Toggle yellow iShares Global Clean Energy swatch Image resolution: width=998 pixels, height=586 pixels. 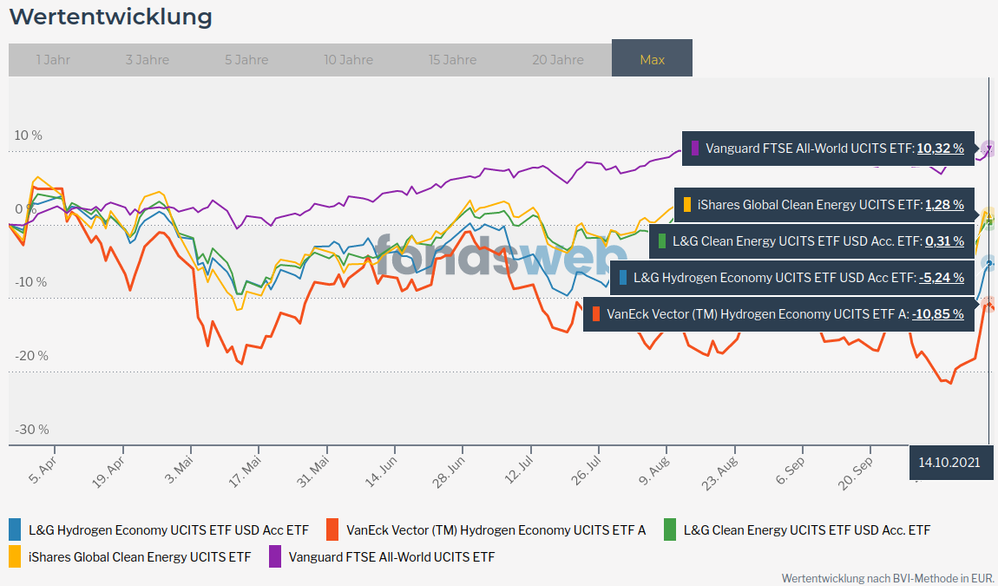pyautogui.click(x=15, y=556)
